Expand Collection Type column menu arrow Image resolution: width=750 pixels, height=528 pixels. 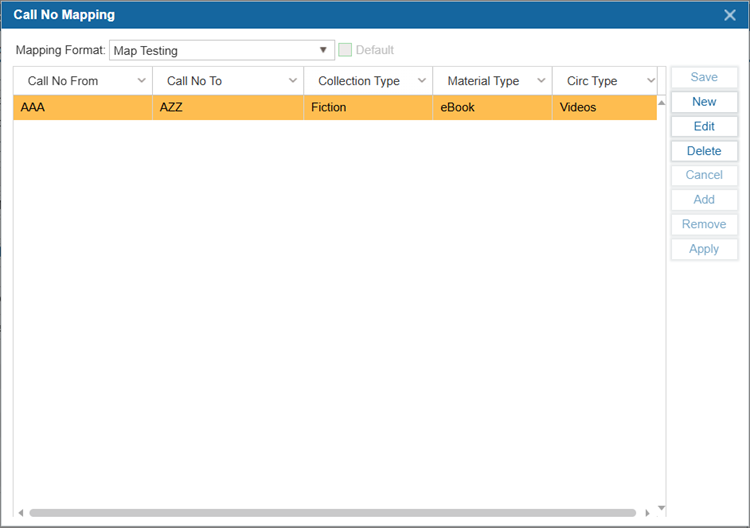[421, 81]
